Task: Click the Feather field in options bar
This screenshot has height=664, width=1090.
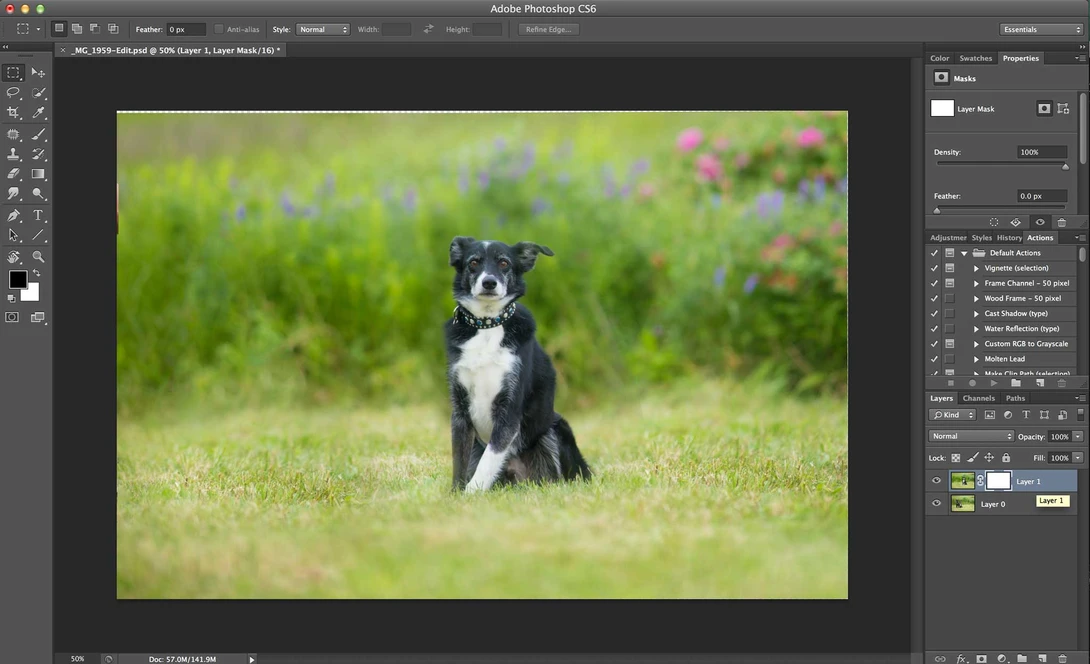Action: pyautogui.click(x=186, y=29)
